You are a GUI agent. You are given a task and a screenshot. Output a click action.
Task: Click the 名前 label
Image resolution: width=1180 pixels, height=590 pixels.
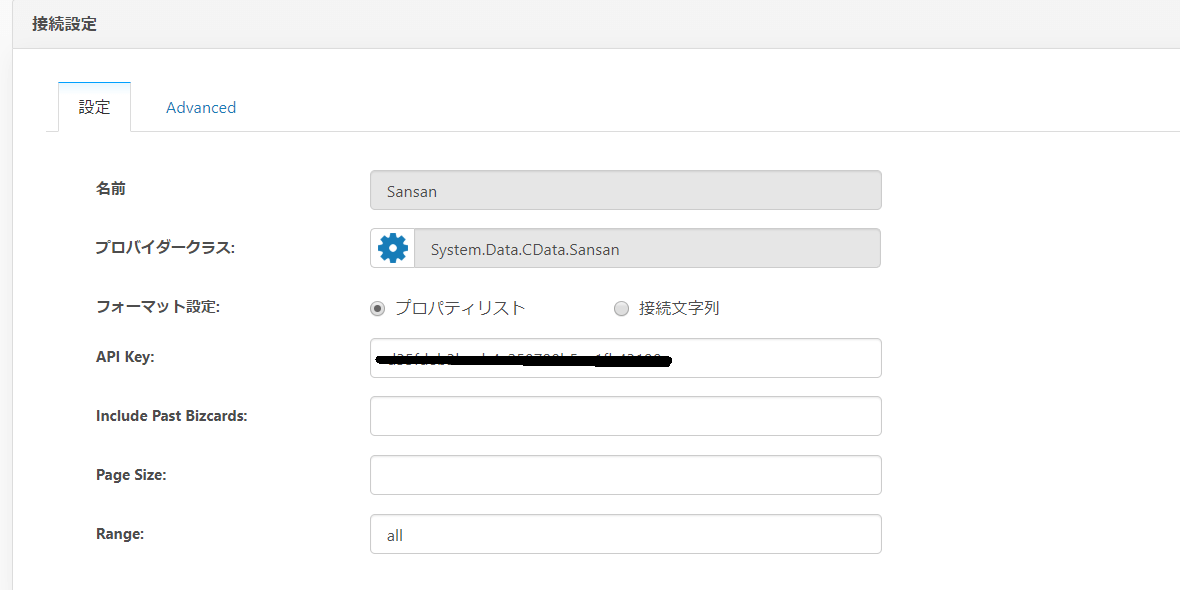111,189
